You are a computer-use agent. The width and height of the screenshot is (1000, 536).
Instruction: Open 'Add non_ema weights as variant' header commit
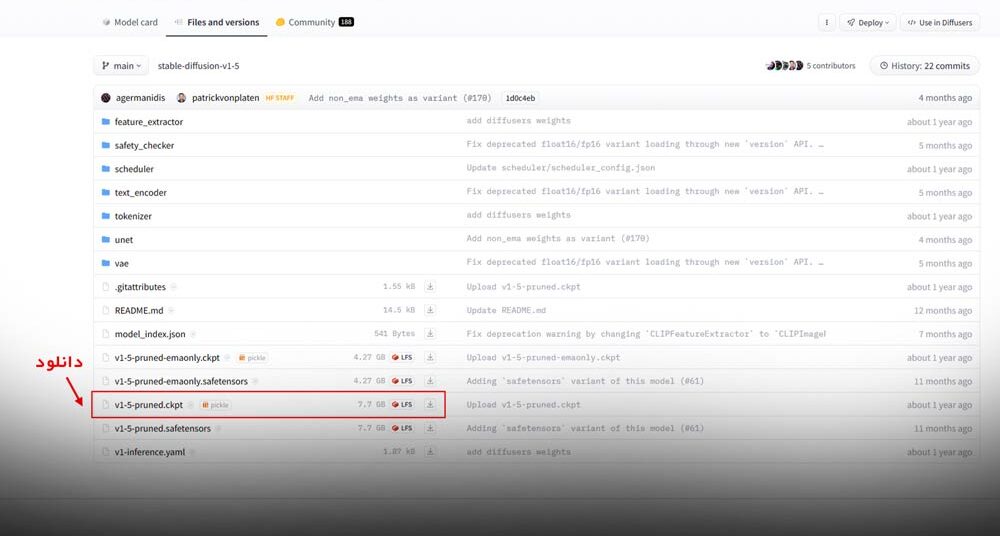point(400,98)
